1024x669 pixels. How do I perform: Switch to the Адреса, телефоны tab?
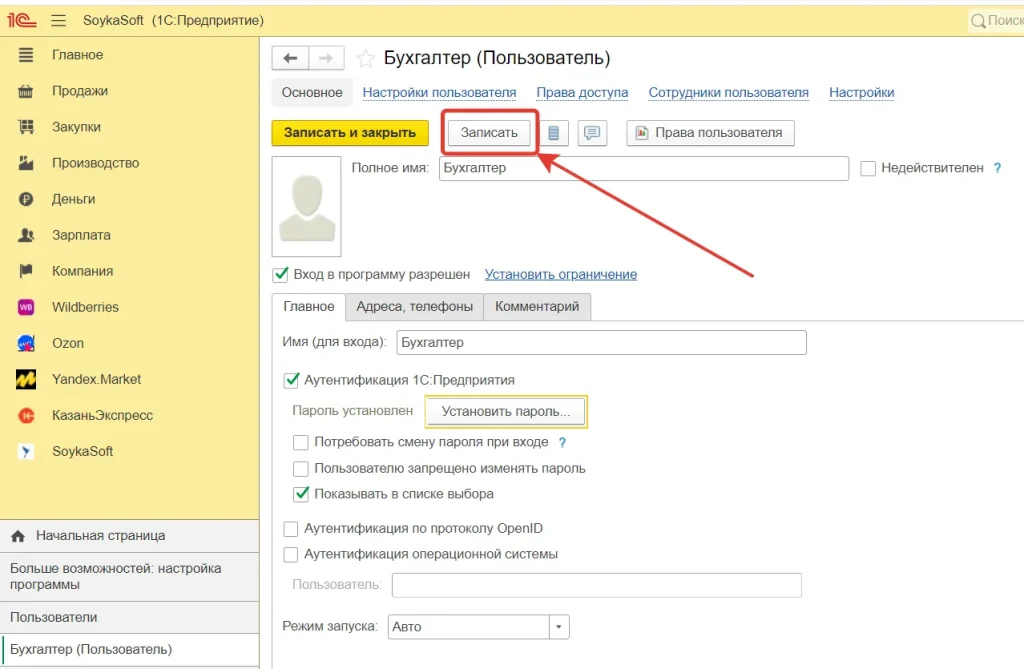point(415,306)
